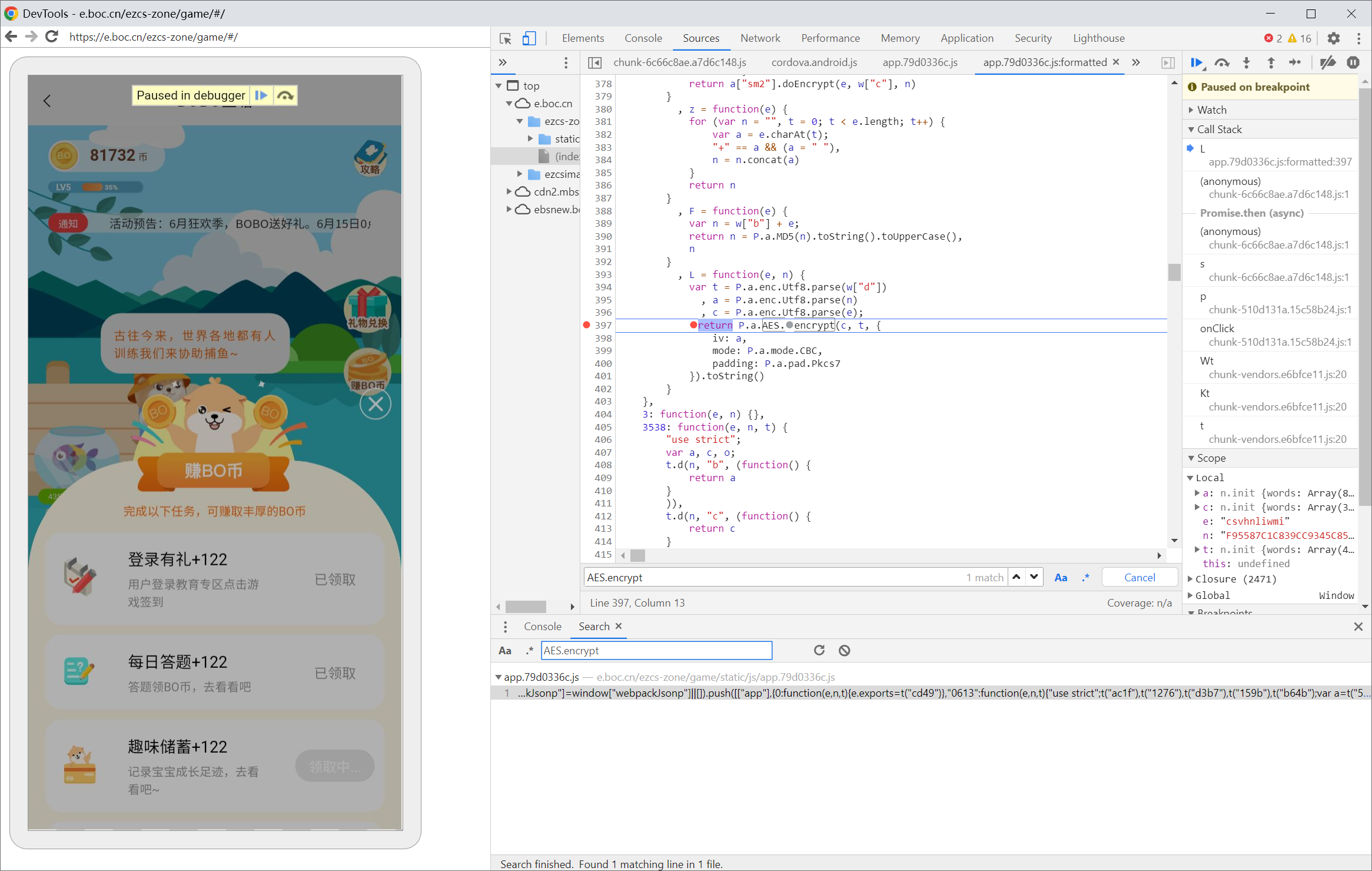Expand the Watch section
The height and width of the screenshot is (871, 1372).
(x=1211, y=110)
